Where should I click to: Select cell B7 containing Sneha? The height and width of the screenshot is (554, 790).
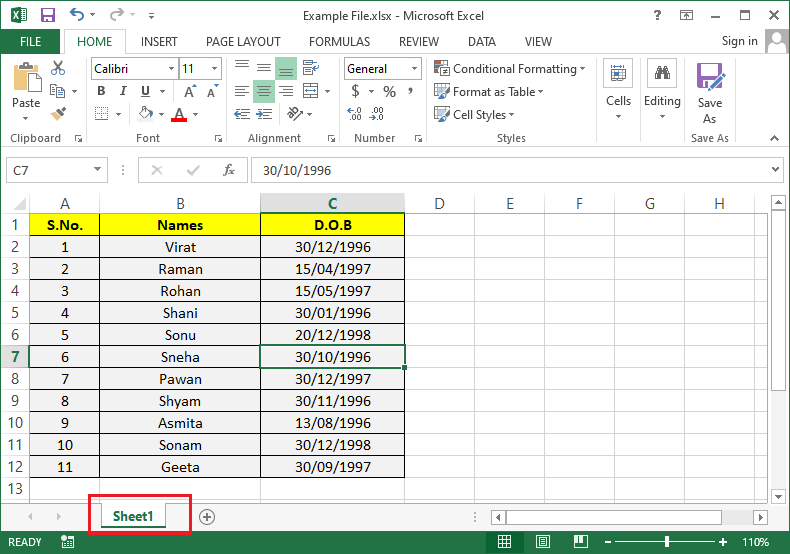coord(180,357)
